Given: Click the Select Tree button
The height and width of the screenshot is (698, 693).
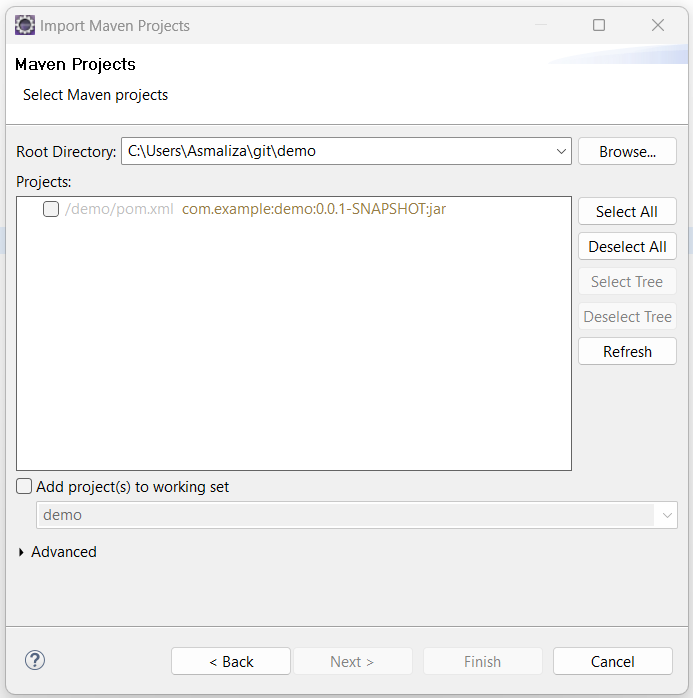Looking at the screenshot, I should pyautogui.click(x=627, y=282).
